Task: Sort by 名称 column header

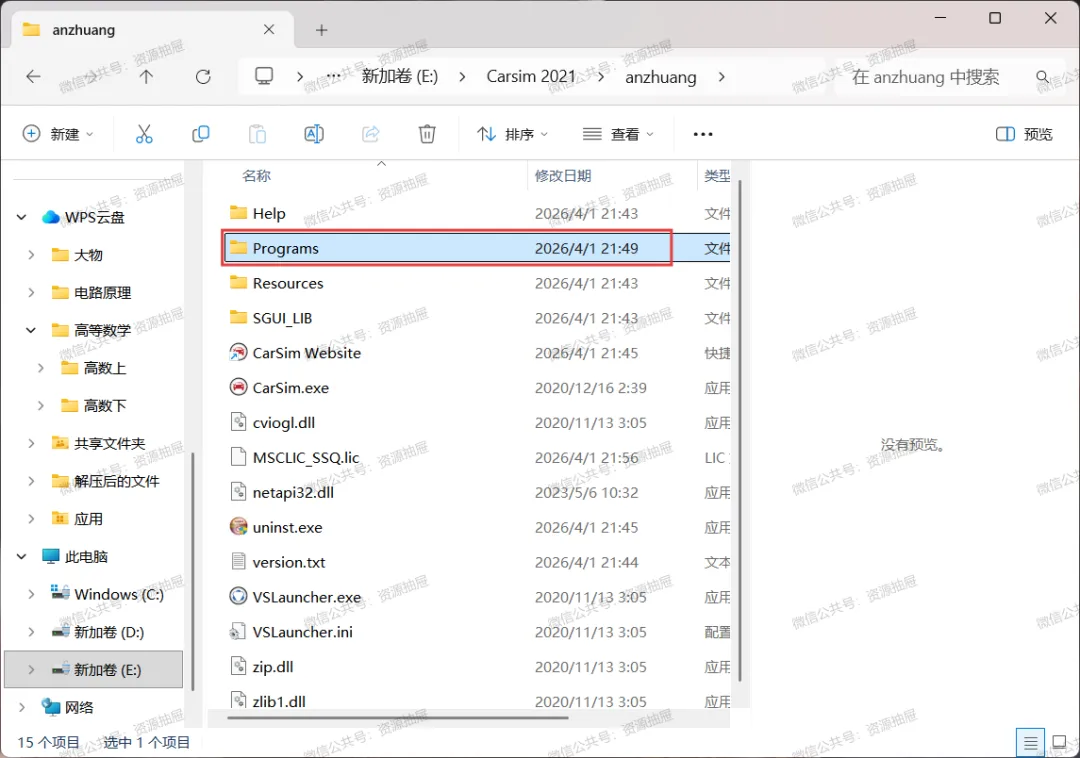Action: click(x=256, y=176)
